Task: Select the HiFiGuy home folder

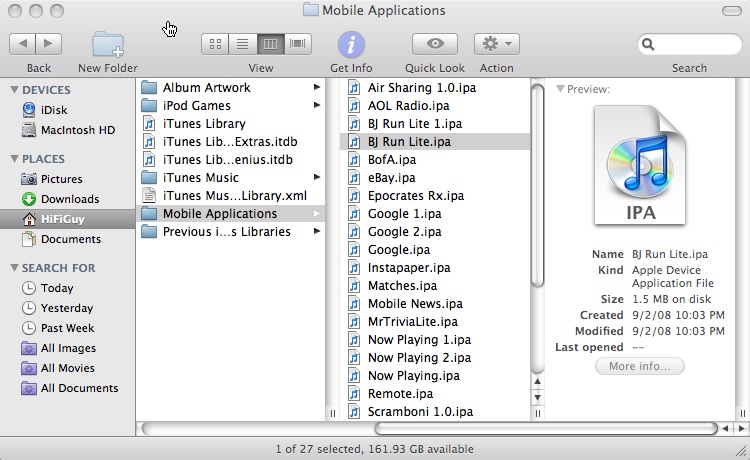Action: pyautogui.click(x=67, y=219)
